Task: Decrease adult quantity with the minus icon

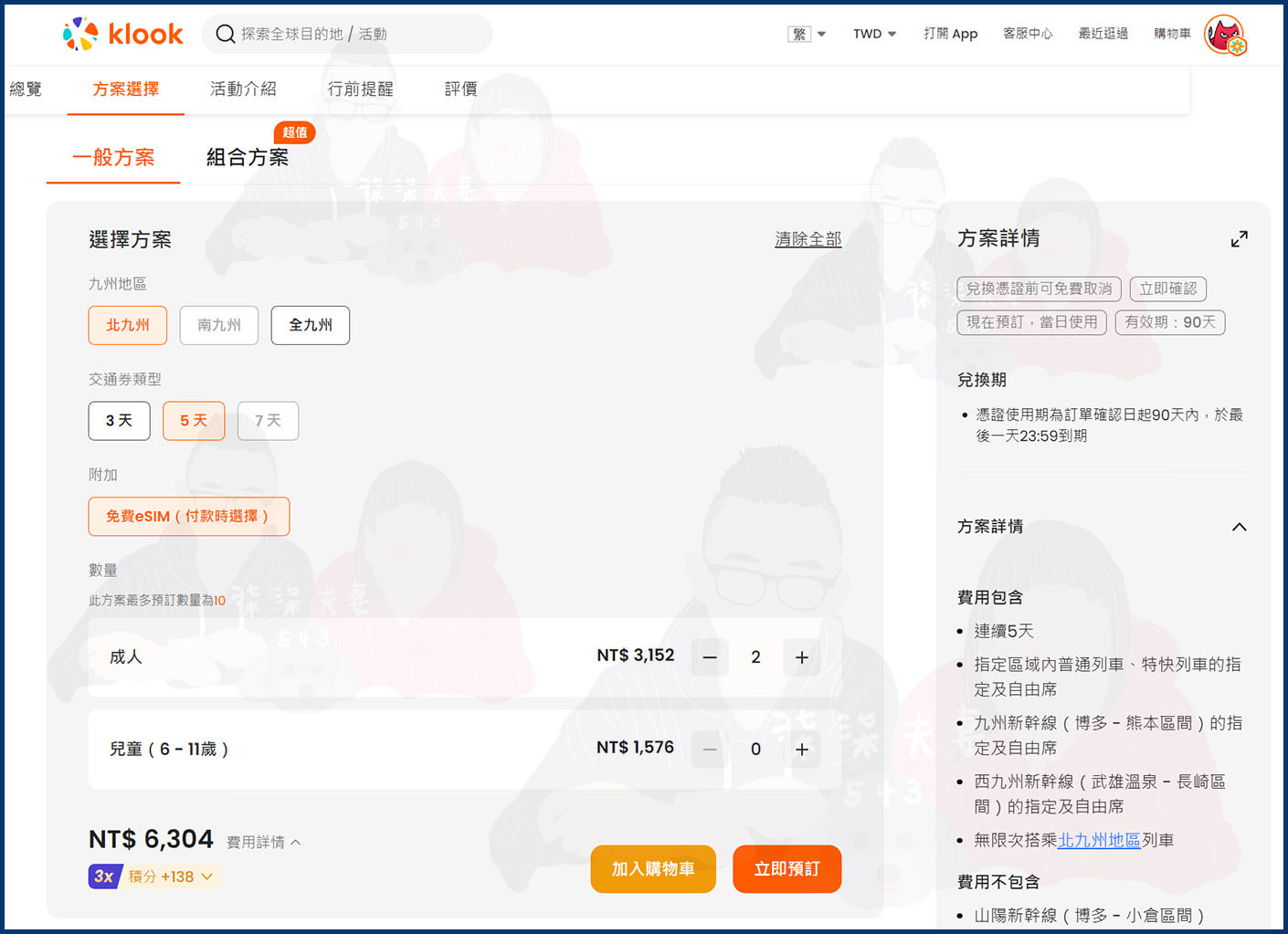Action: click(709, 656)
